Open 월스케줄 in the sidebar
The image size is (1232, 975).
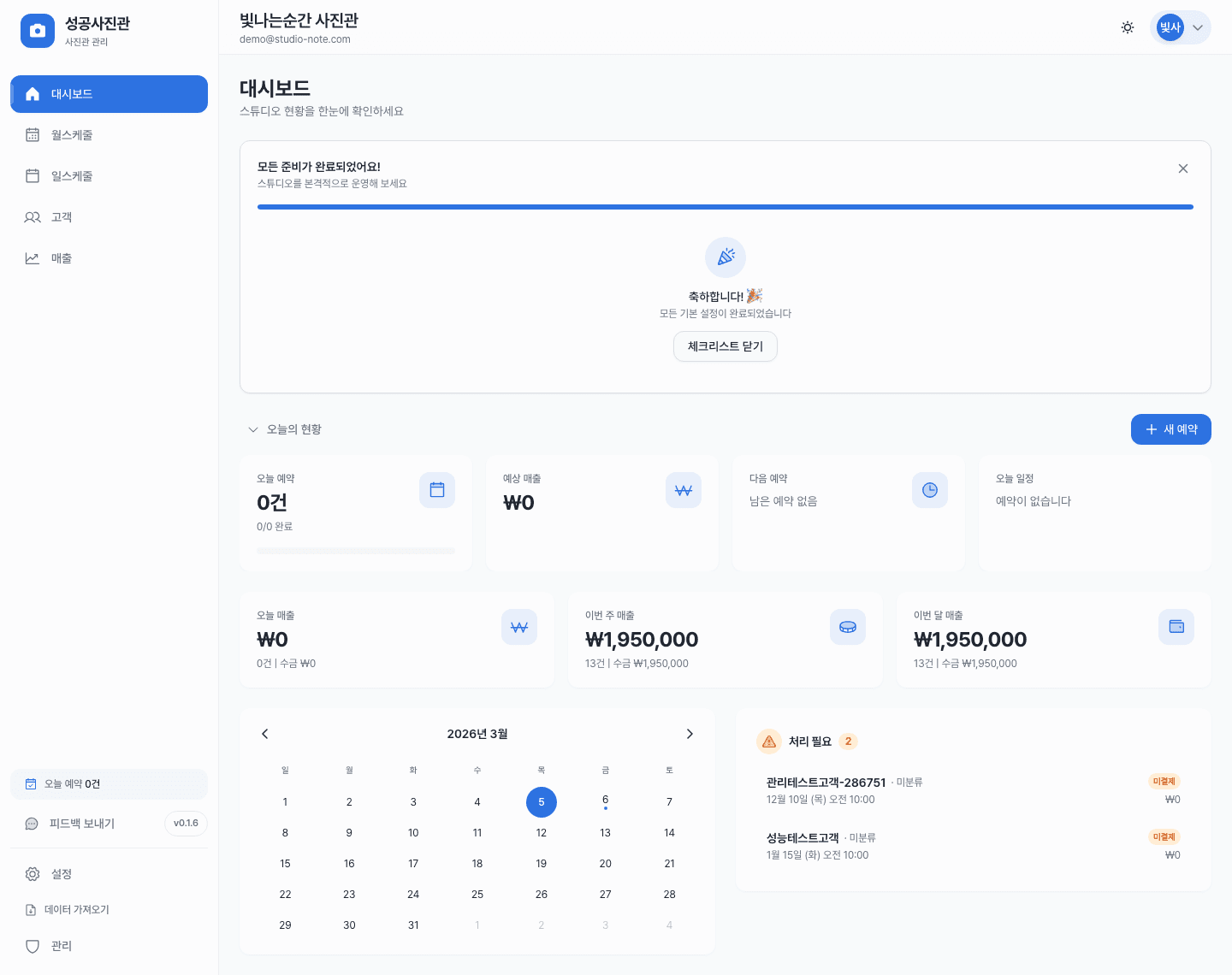click(72, 135)
